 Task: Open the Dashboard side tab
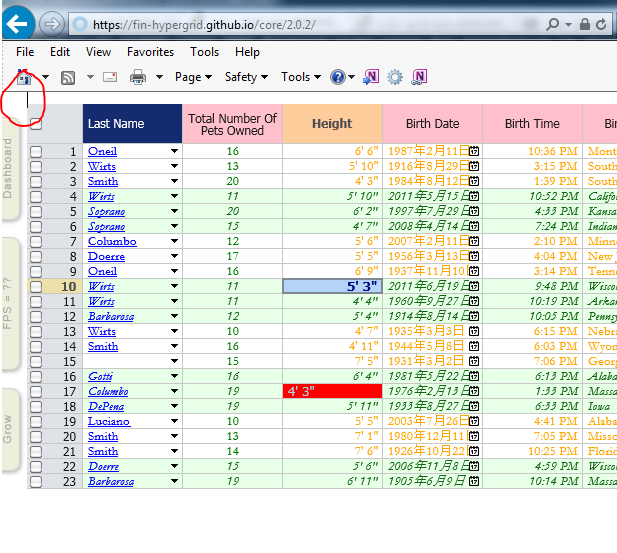(9, 168)
